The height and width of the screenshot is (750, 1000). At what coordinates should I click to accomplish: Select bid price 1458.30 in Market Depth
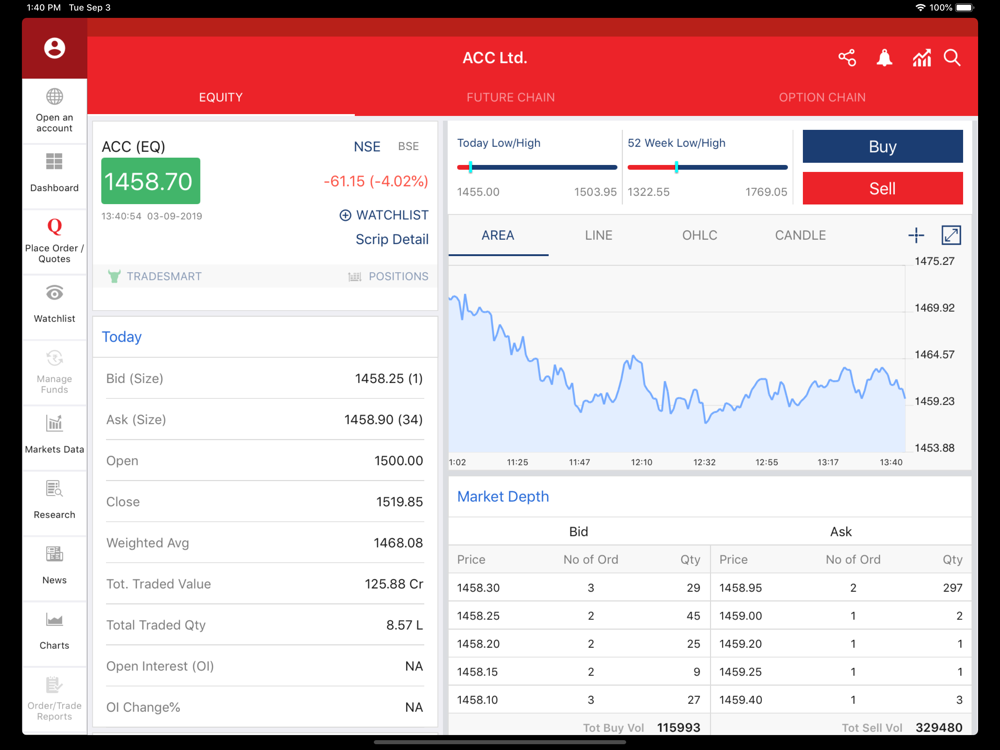tap(478, 588)
